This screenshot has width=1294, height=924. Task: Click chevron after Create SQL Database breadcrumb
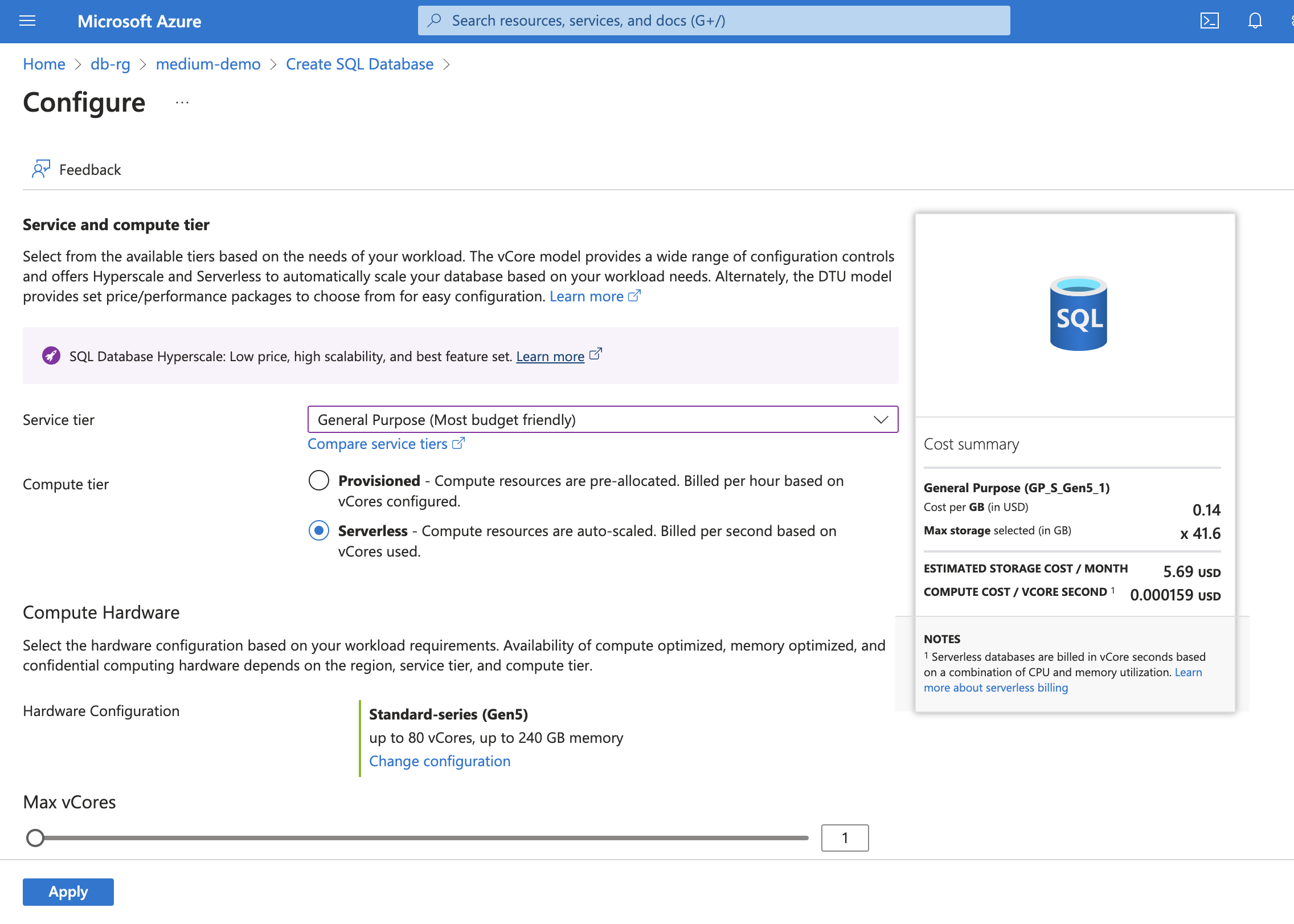(x=447, y=64)
